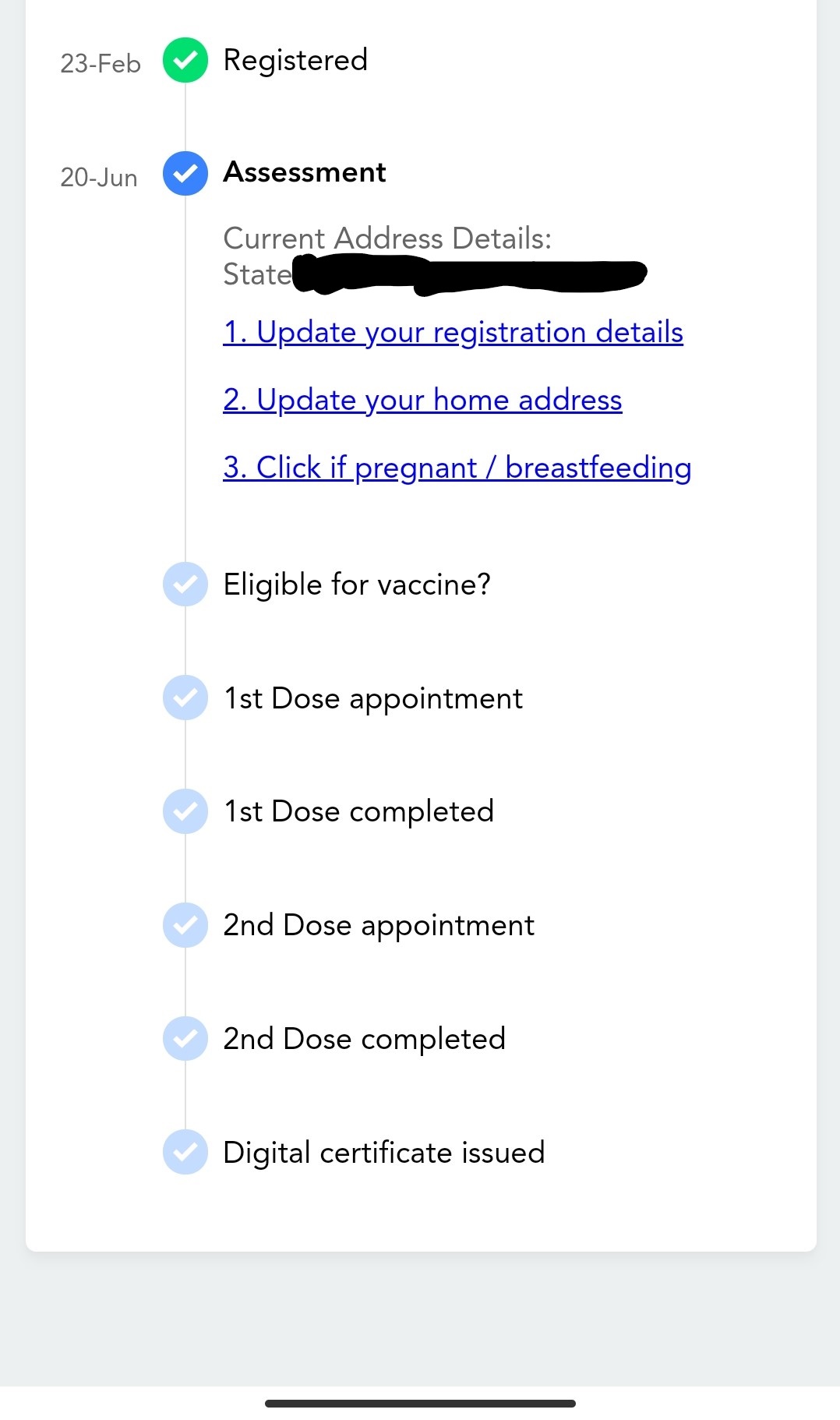Tap the 2nd Dose appointment status icon

pyautogui.click(x=185, y=925)
